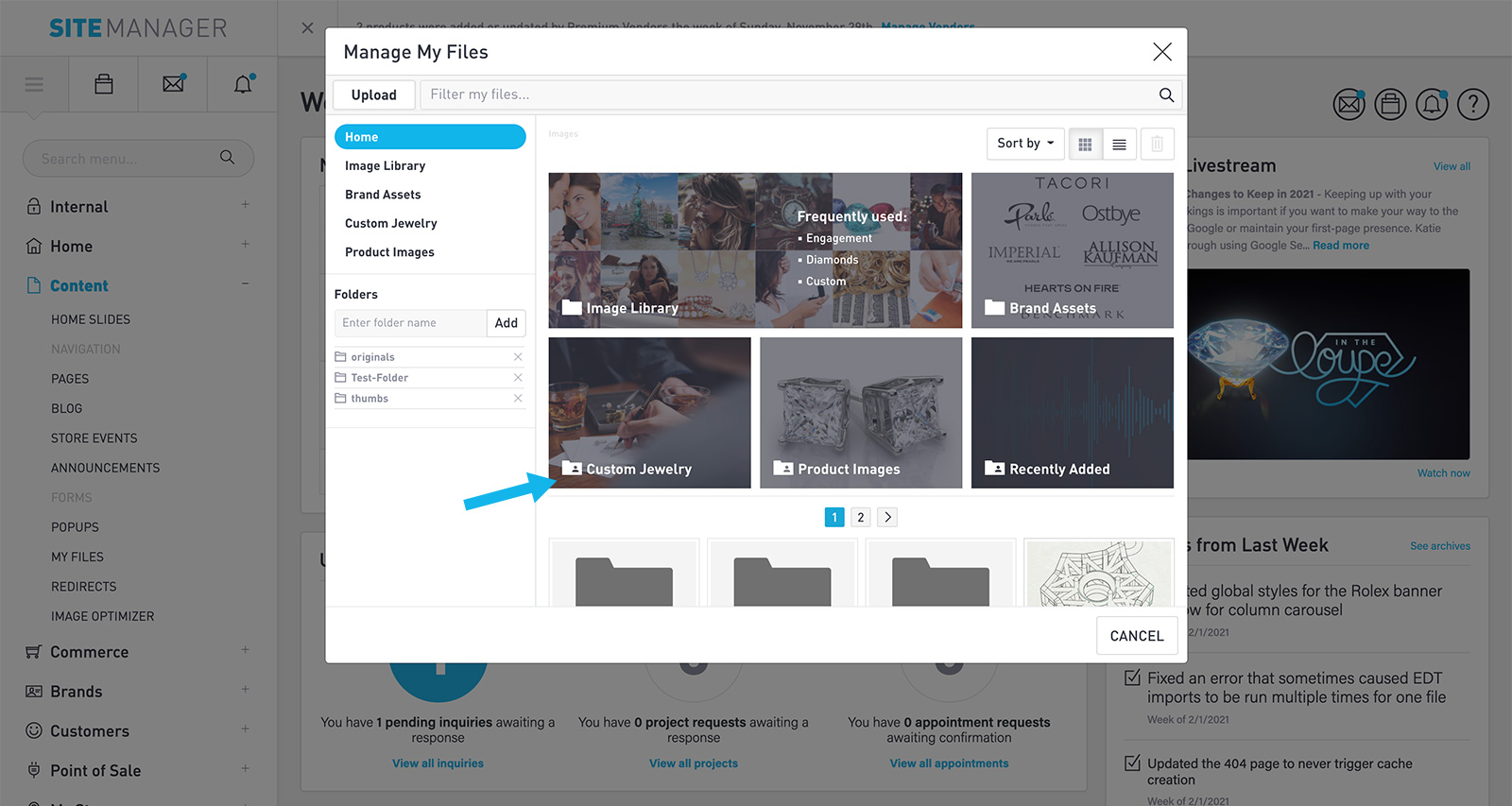Toggle the EDT imports fix checkbox
1512x806 pixels.
point(1132,678)
